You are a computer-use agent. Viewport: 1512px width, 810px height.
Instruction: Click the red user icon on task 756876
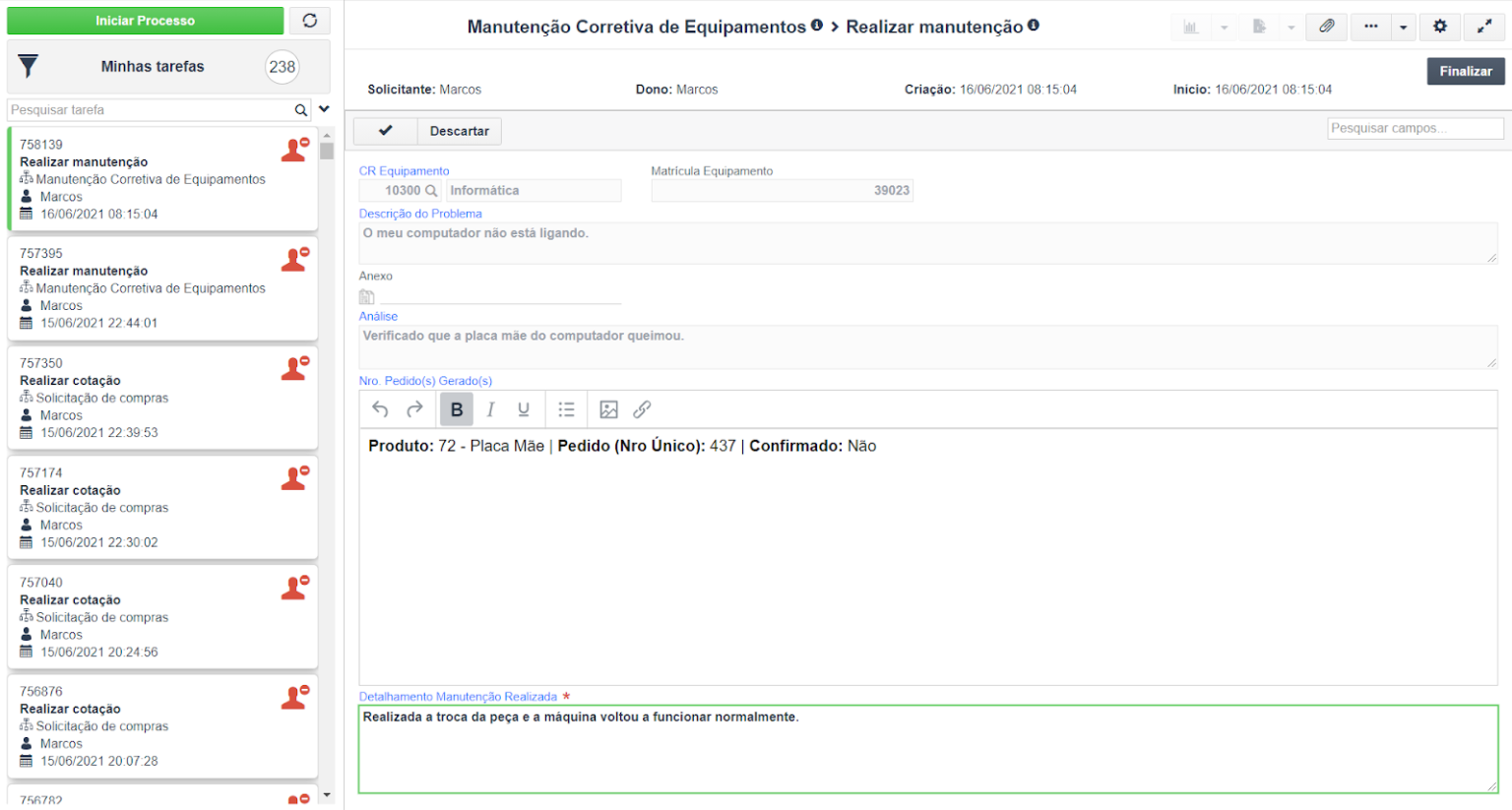pyautogui.click(x=295, y=697)
